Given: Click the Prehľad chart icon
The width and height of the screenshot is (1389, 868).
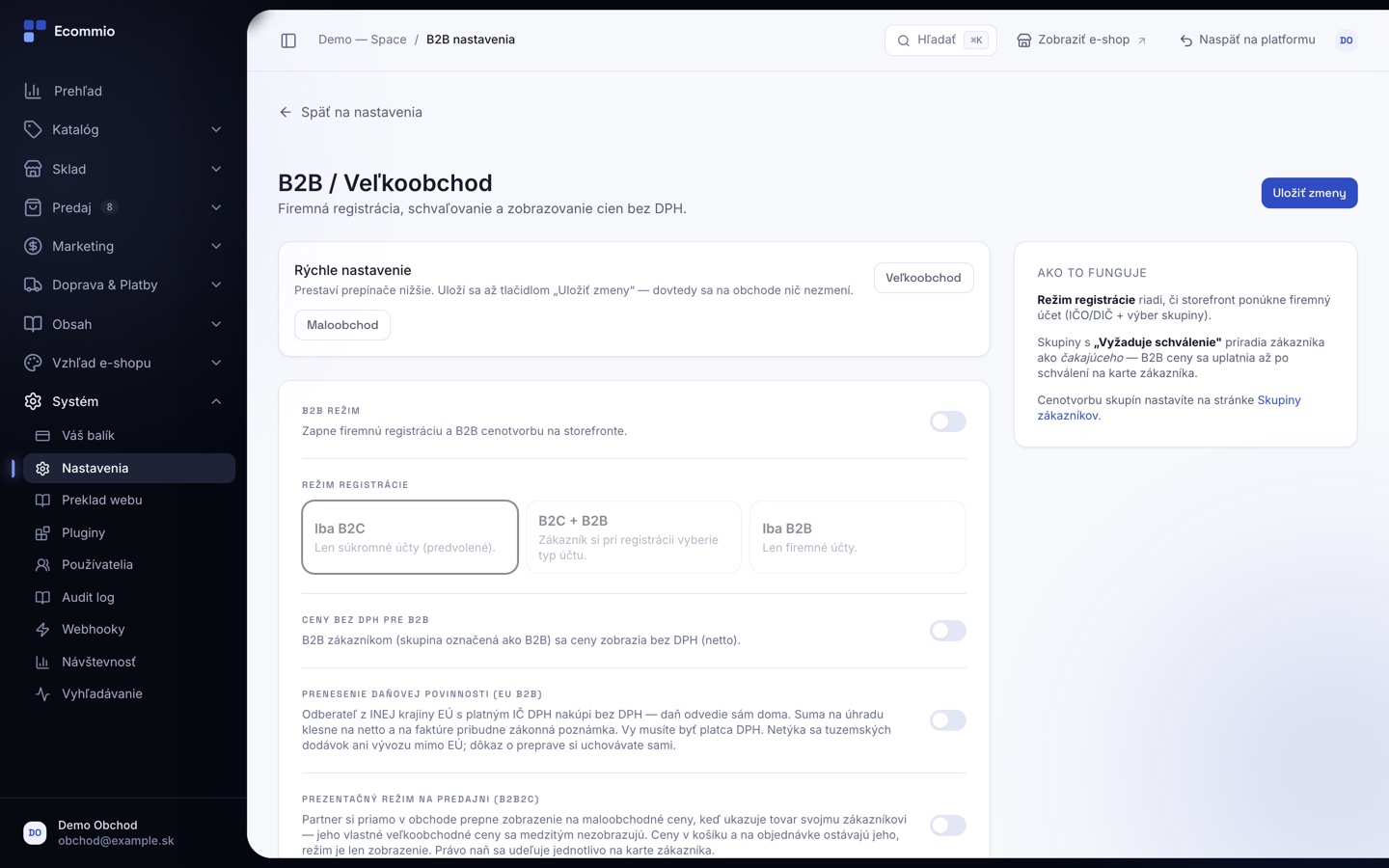Looking at the screenshot, I should pyautogui.click(x=33, y=91).
